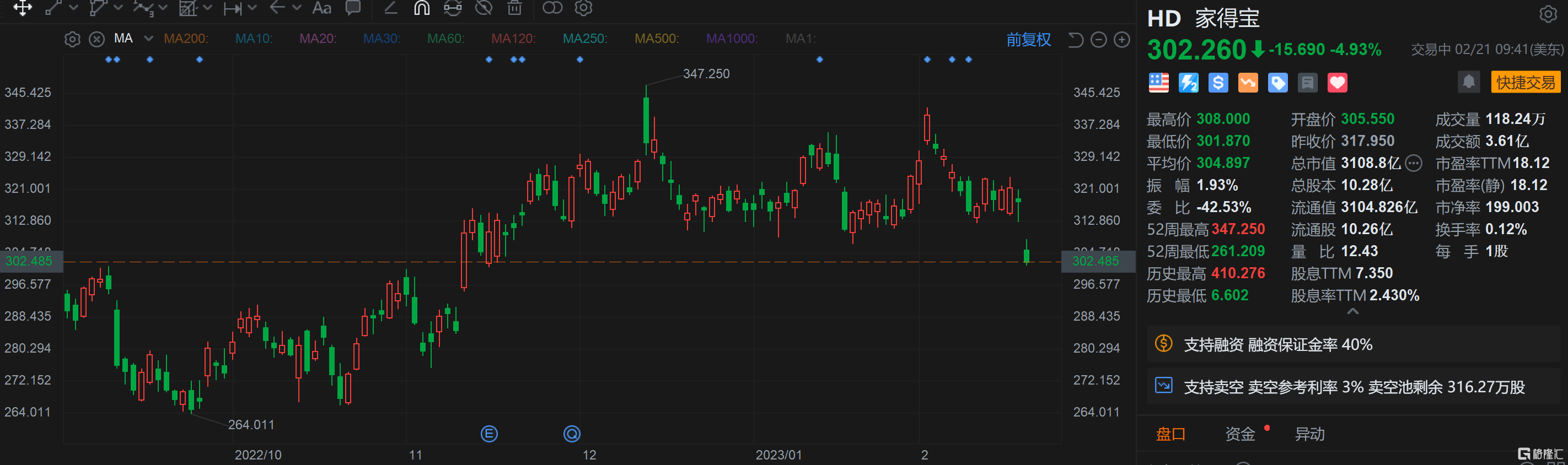
Task: Expand the arrow tool options arrow
Action: click(297, 8)
